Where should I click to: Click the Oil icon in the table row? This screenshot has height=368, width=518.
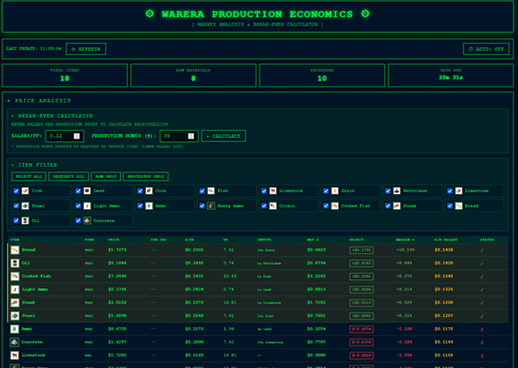(15, 263)
